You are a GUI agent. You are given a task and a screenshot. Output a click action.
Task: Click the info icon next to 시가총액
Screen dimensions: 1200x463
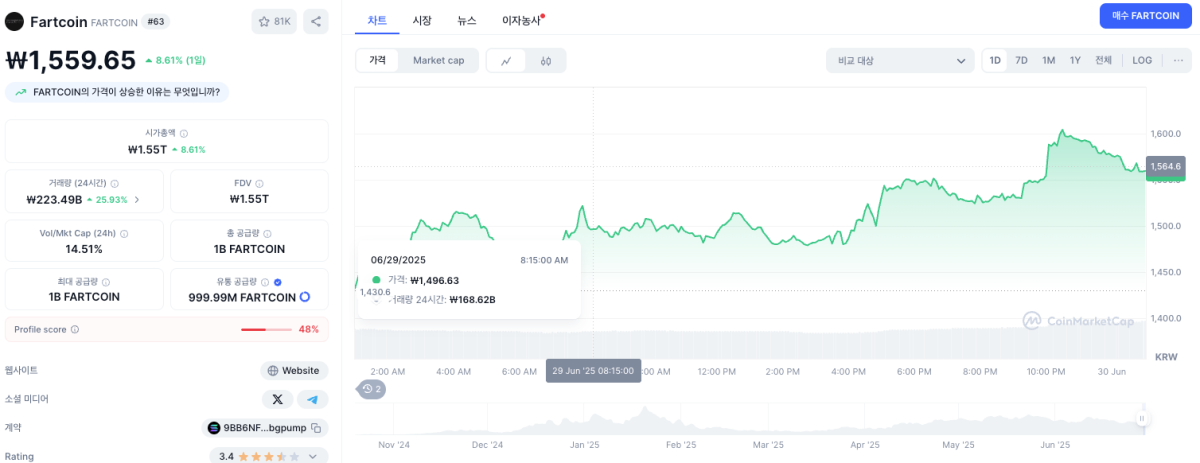(183, 133)
